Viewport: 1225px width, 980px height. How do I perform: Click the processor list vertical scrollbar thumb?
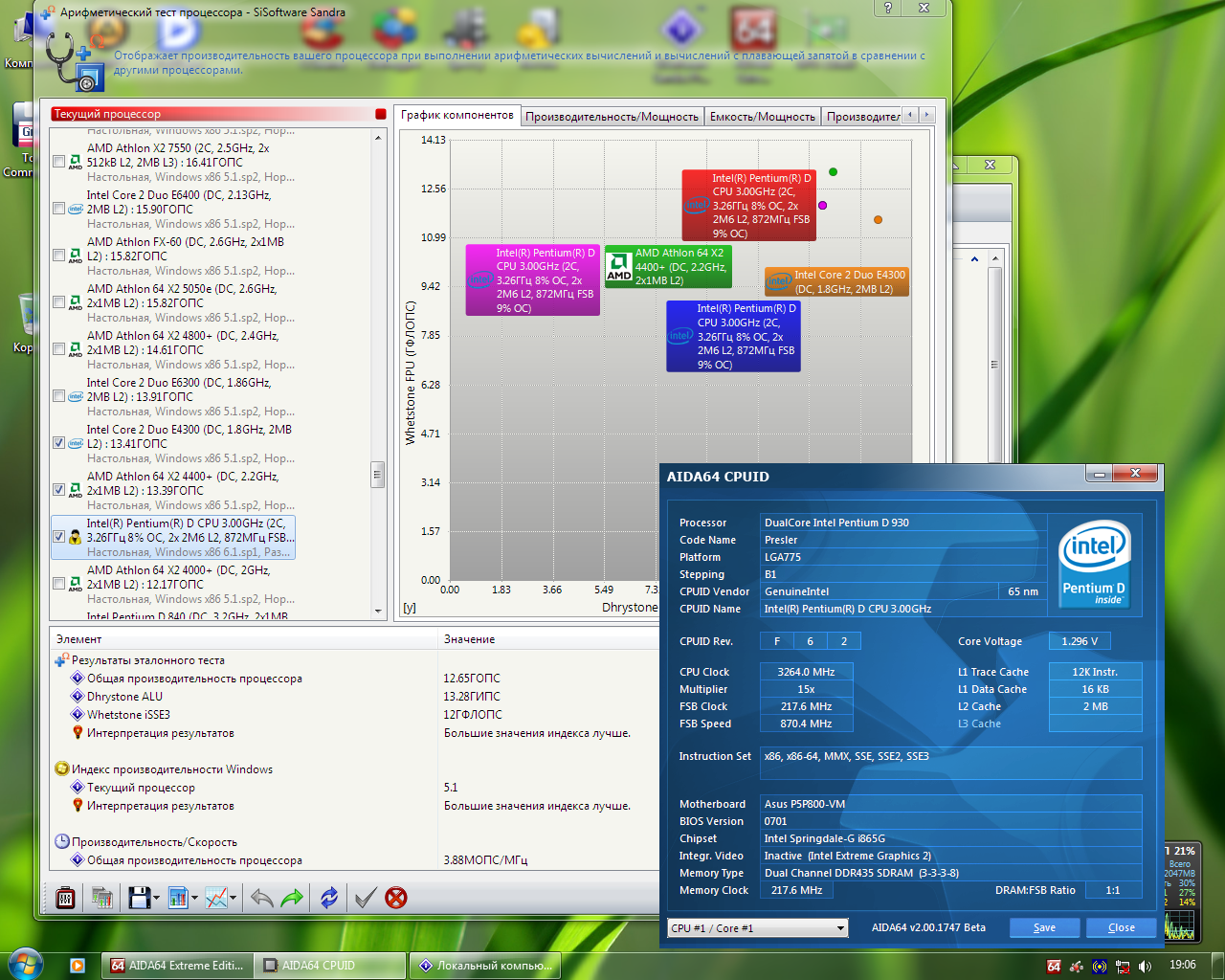click(378, 474)
